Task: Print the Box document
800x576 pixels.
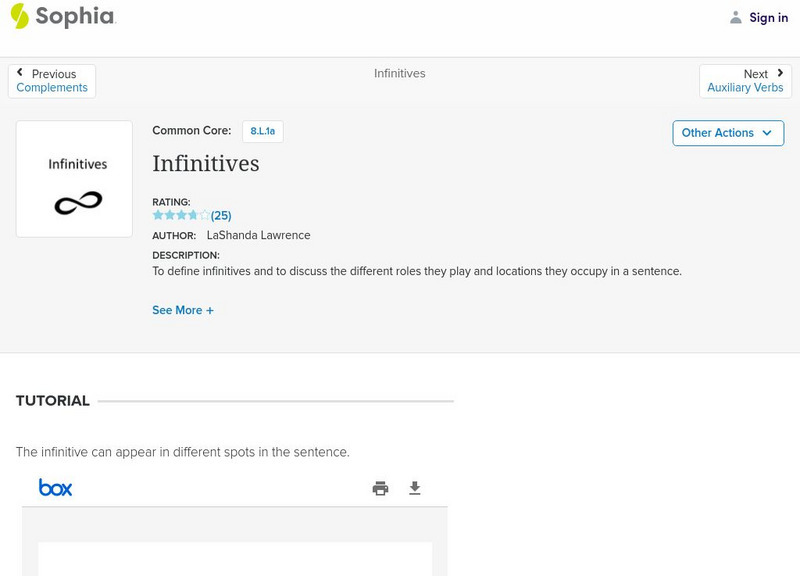Action: tap(380, 488)
